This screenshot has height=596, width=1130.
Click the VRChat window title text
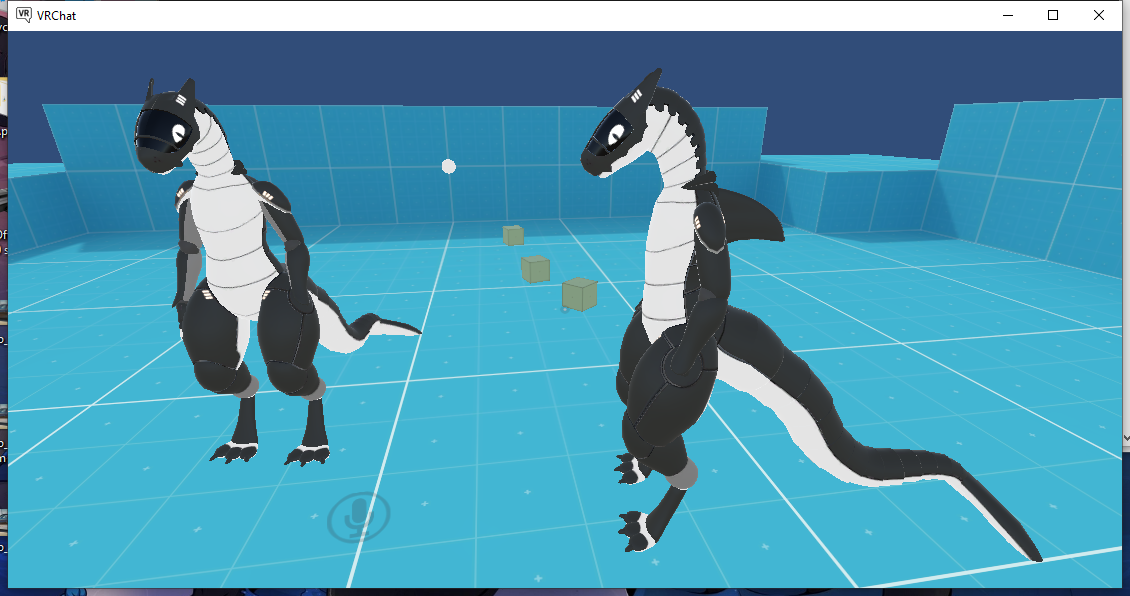pos(56,16)
